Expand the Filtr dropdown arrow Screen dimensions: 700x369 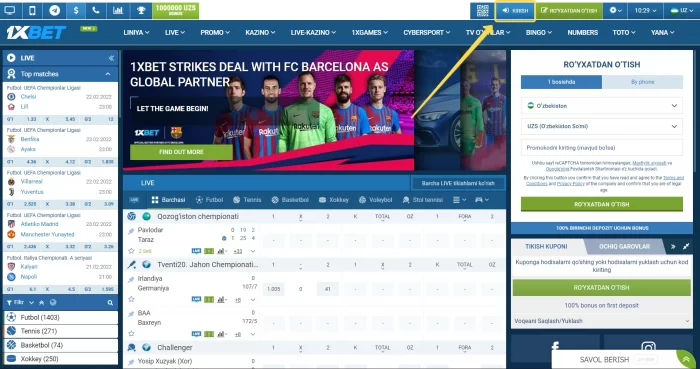tap(31, 303)
